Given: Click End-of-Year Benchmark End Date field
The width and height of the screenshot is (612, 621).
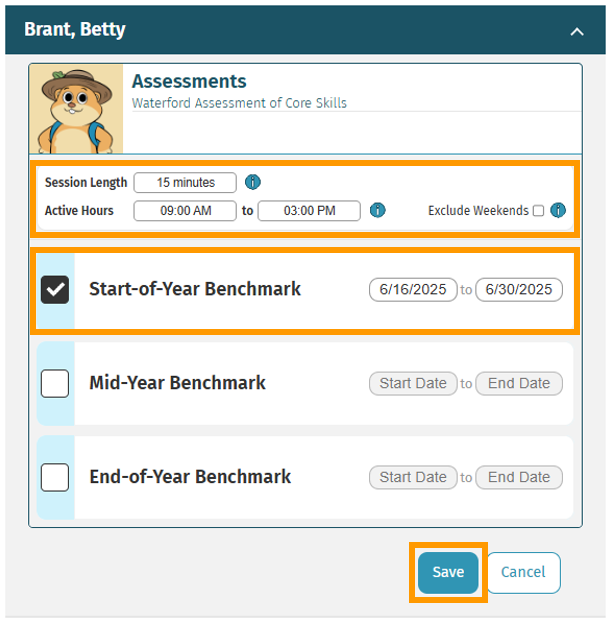Looking at the screenshot, I should coord(519,477).
